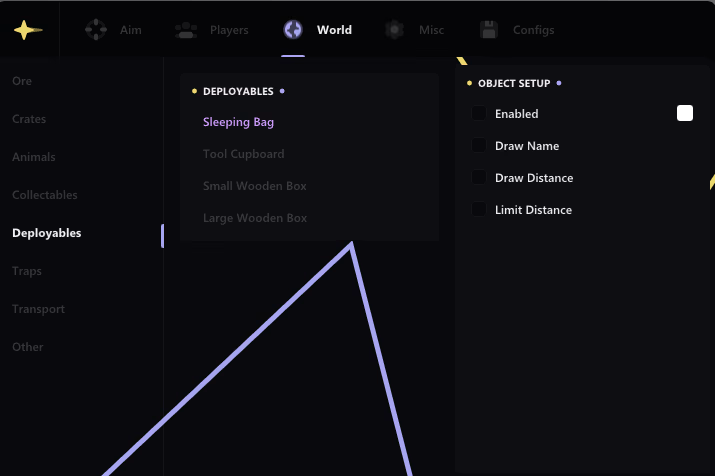Toggle the Enabled checkbox
The image size is (715, 476).
pyautogui.click(x=478, y=113)
